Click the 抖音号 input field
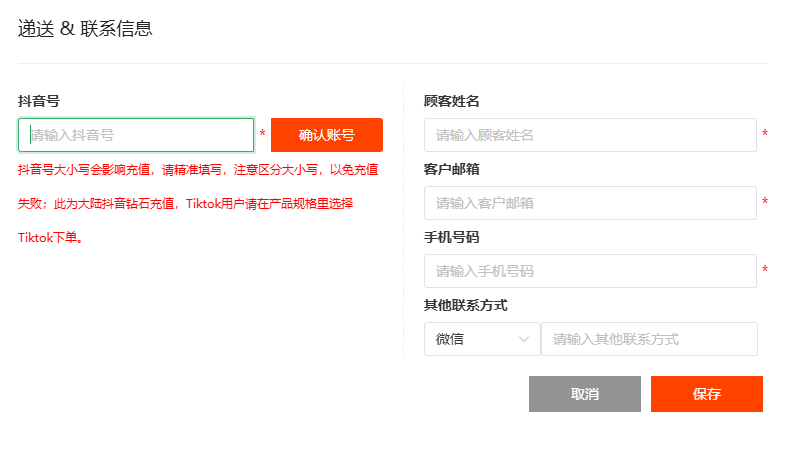 point(136,135)
